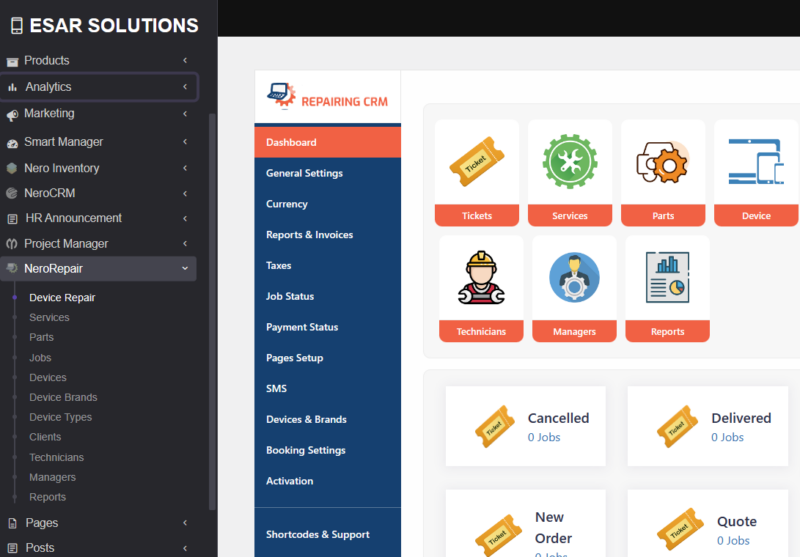Select Booking Settings item
The width and height of the screenshot is (800, 557).
click(x=328, y=450)
